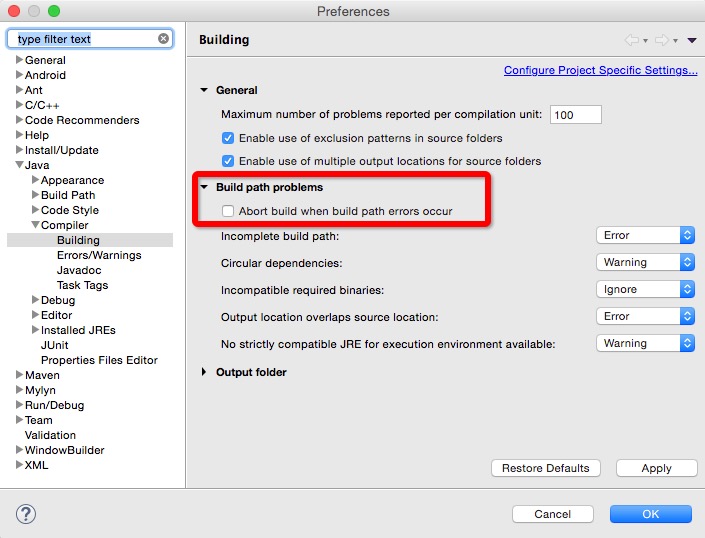705x538 pixels.
Task: Change Incompatible required binaries dropdown
Action: [645, 289]
